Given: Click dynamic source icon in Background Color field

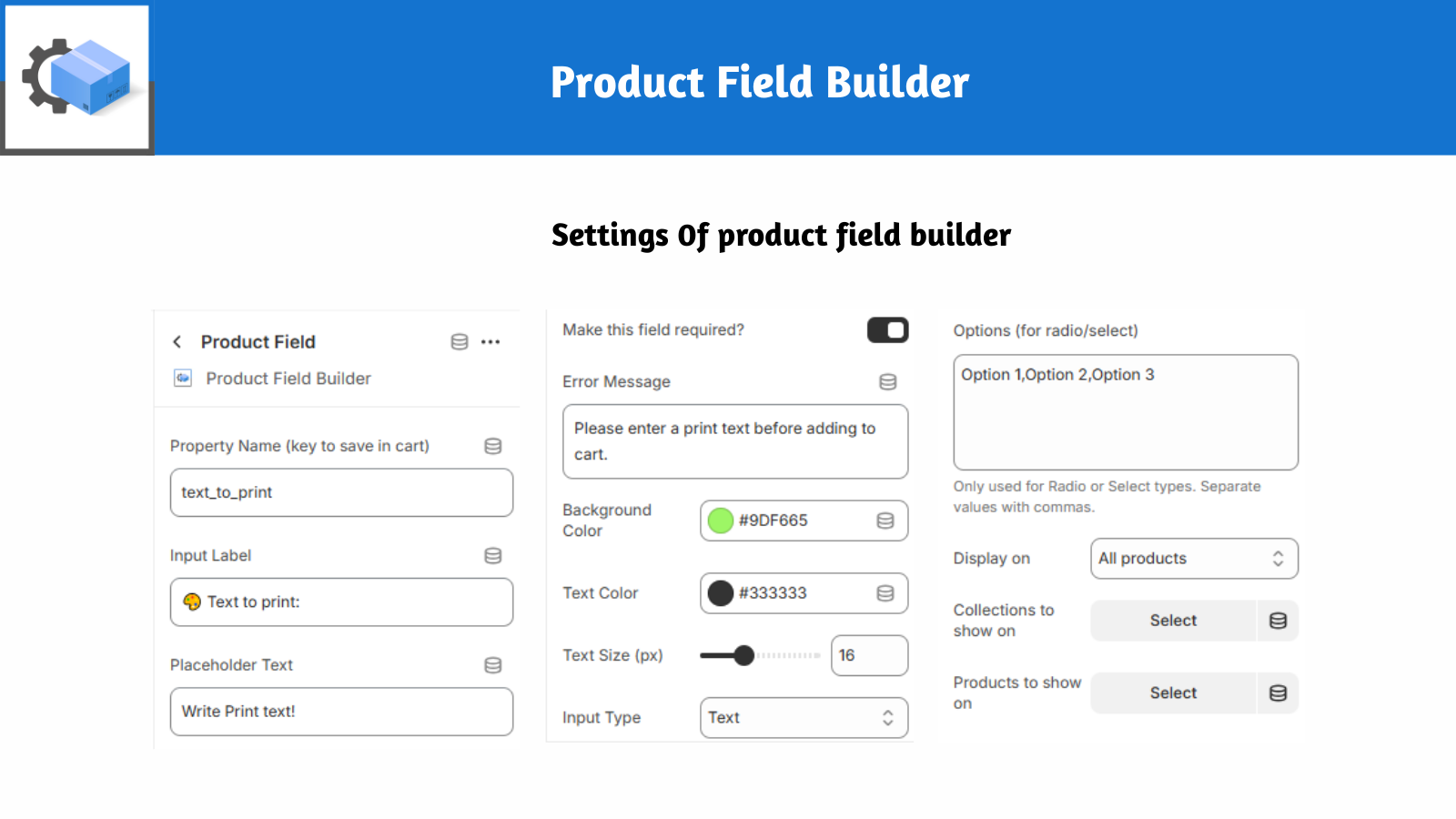Looking at the screenshot, I should click(x=885, y=521).
